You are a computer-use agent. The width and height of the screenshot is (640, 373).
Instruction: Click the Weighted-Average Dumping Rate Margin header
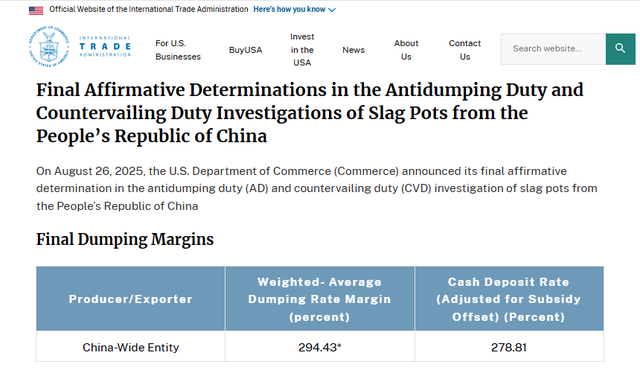[320, 299]
